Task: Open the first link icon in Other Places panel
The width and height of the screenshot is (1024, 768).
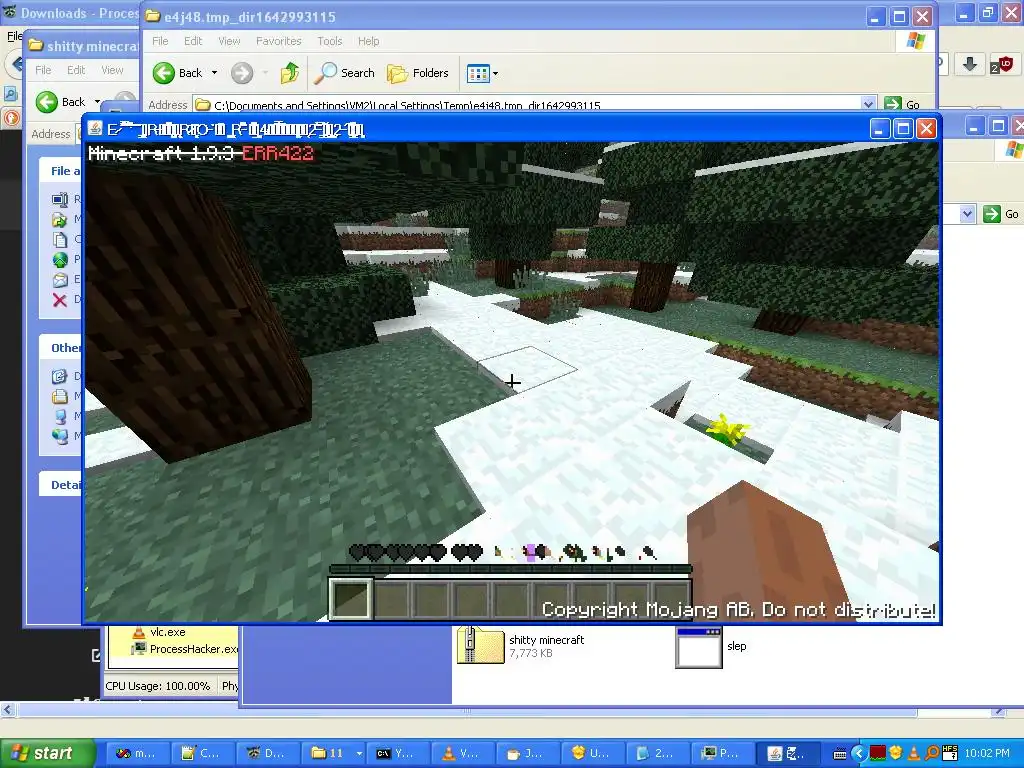Action: tap(59, 376)
